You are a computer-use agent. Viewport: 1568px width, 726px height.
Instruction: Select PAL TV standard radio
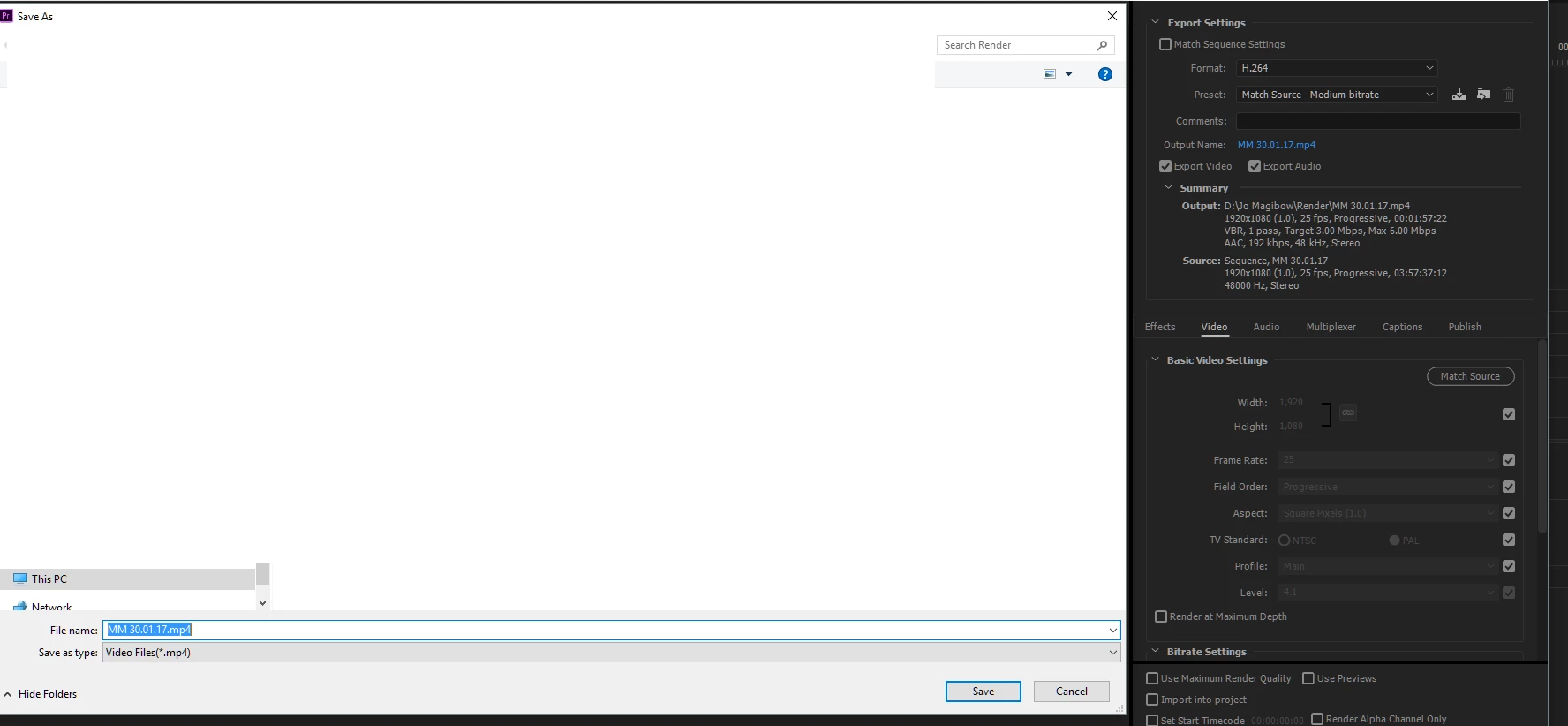(1394, 541)
